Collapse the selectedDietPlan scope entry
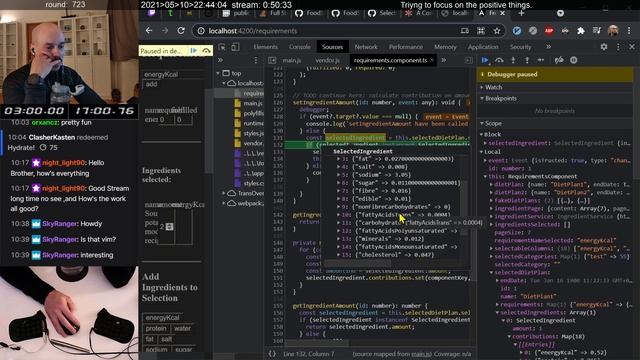This screenshot has height=360, width=640. (x=492, y=272)
